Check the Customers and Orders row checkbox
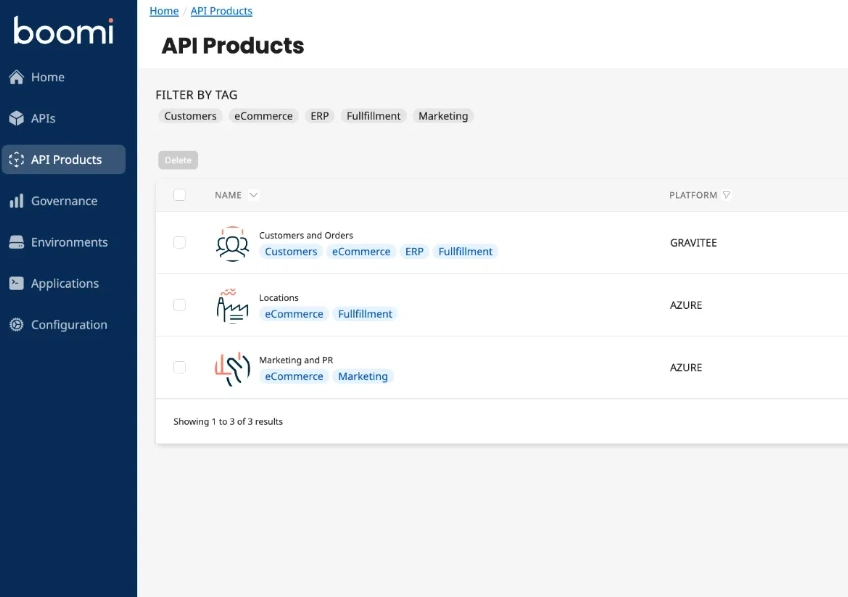The height and width of the screenshot is (597, 848). coord(180,242)
